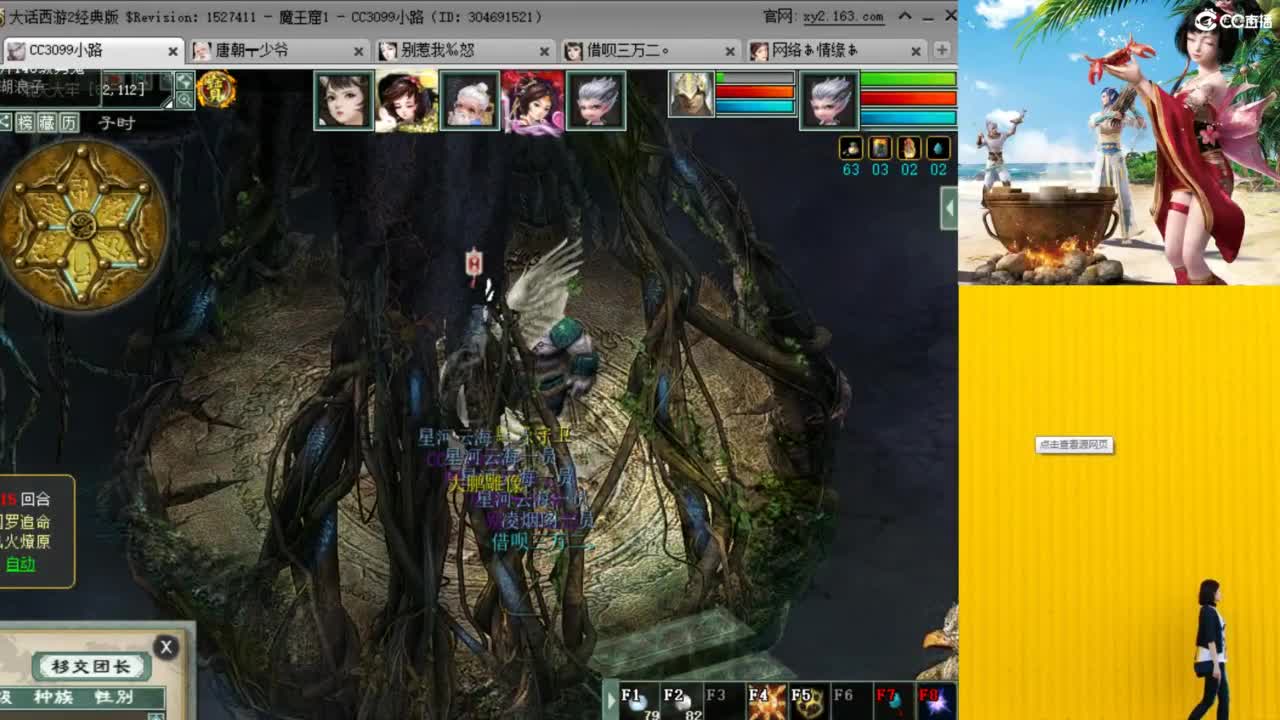
Task: Activate the F4 skill slot
Action: tap(768, 701)
